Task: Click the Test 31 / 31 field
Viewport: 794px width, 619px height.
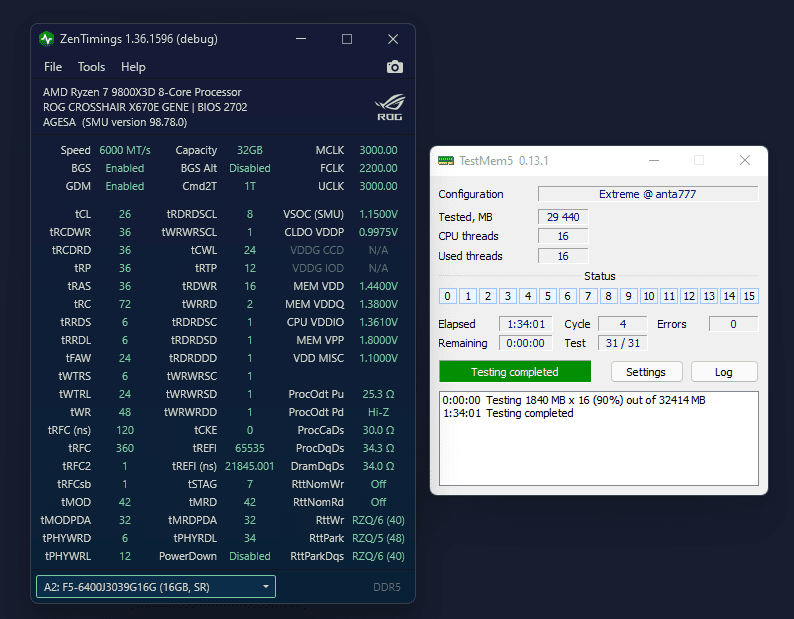Action: (623, 343)
